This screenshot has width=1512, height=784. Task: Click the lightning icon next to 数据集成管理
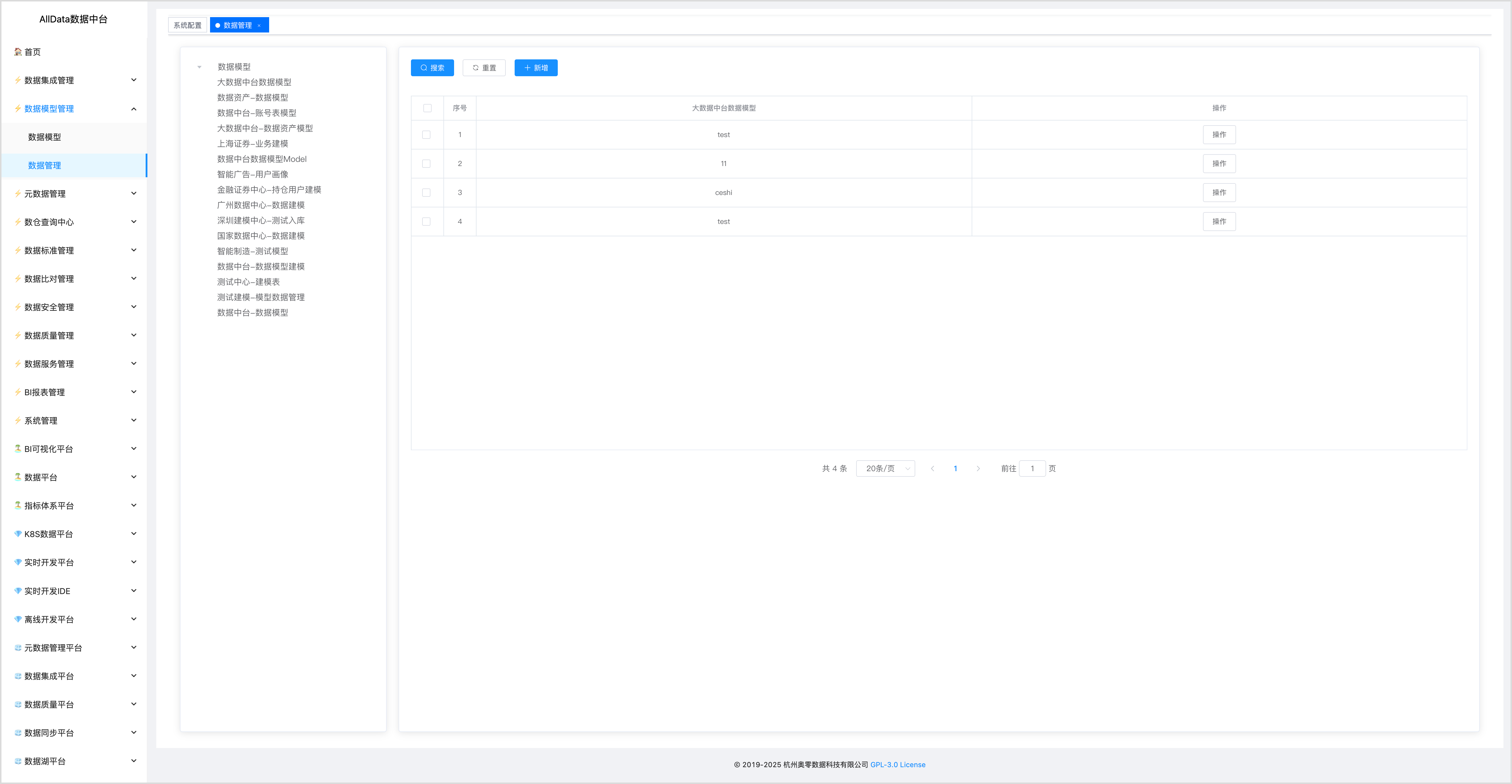click(x=18, y=80)
